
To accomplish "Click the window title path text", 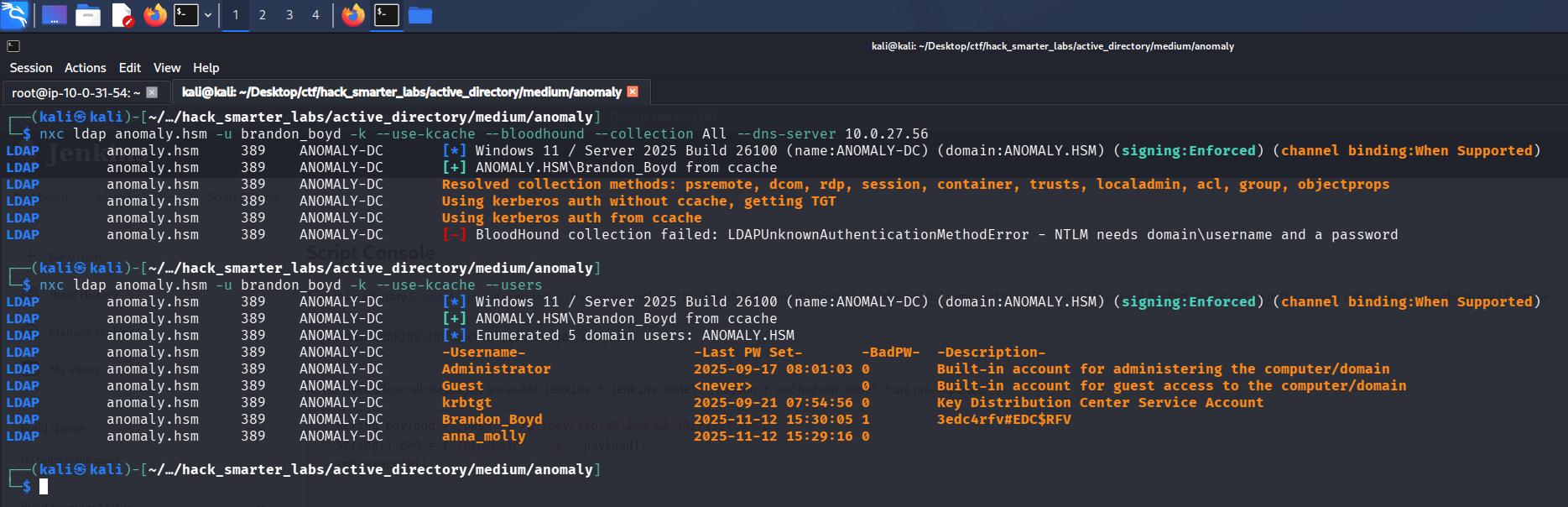I will (x=1053, y=46).
